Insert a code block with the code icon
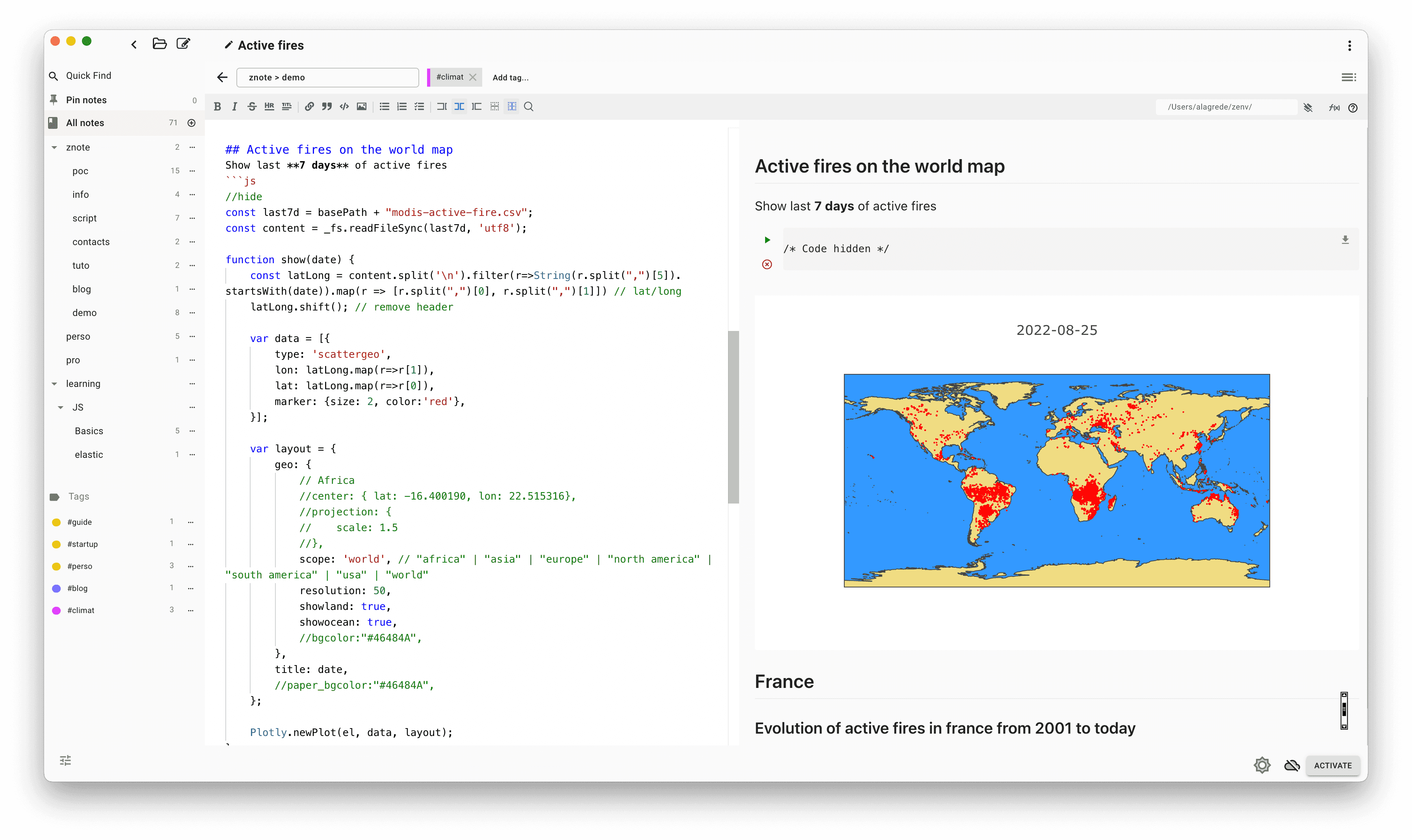Viewport: 1412px width, 840px height. (x=344, y=106)
